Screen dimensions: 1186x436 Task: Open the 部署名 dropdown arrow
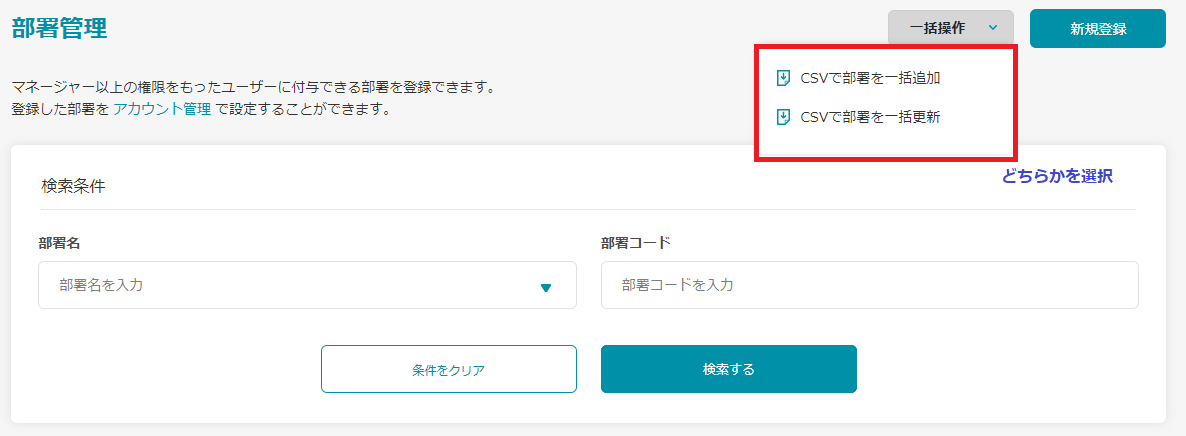pos(546,287)
